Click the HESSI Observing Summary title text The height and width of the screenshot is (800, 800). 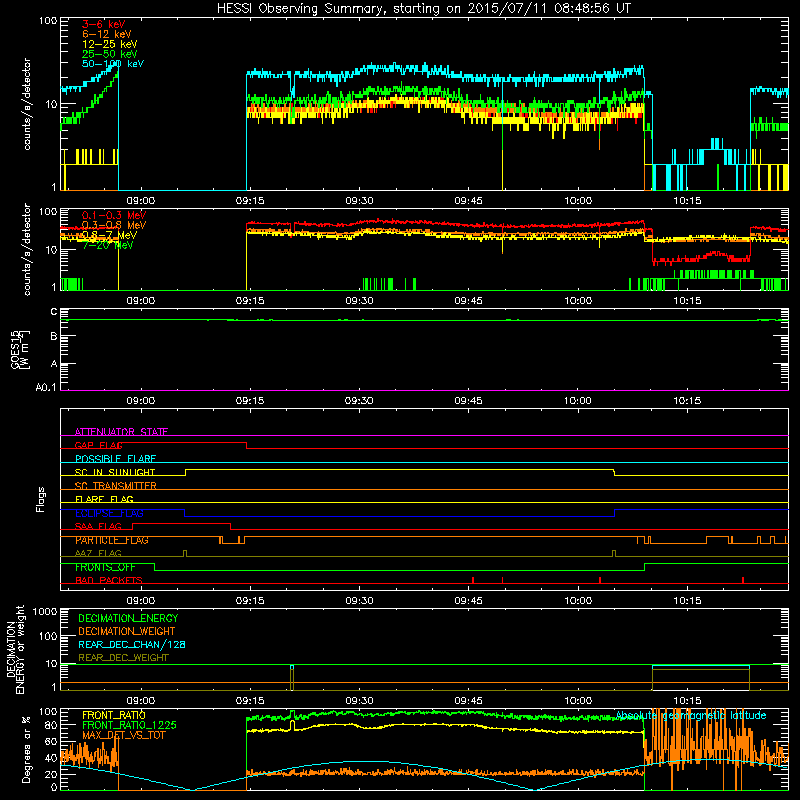[x=423, y=9]
